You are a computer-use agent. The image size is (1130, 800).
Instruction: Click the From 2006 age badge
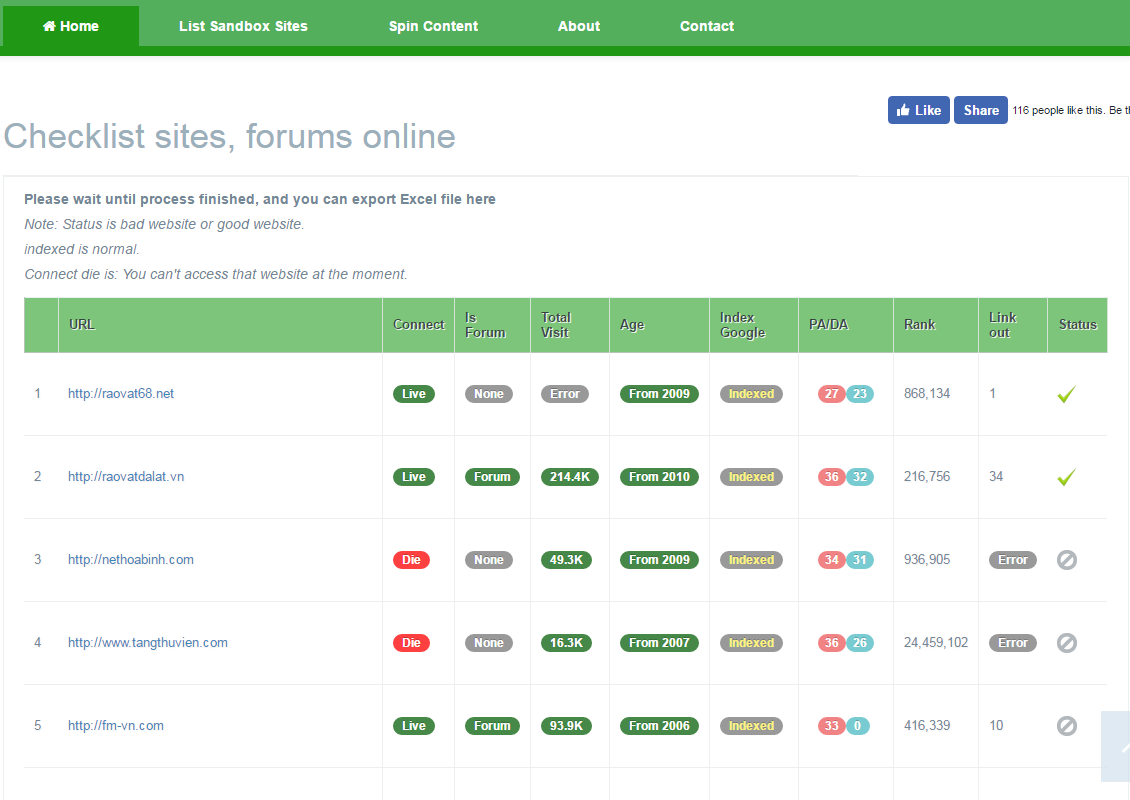(x=659, y=726)
